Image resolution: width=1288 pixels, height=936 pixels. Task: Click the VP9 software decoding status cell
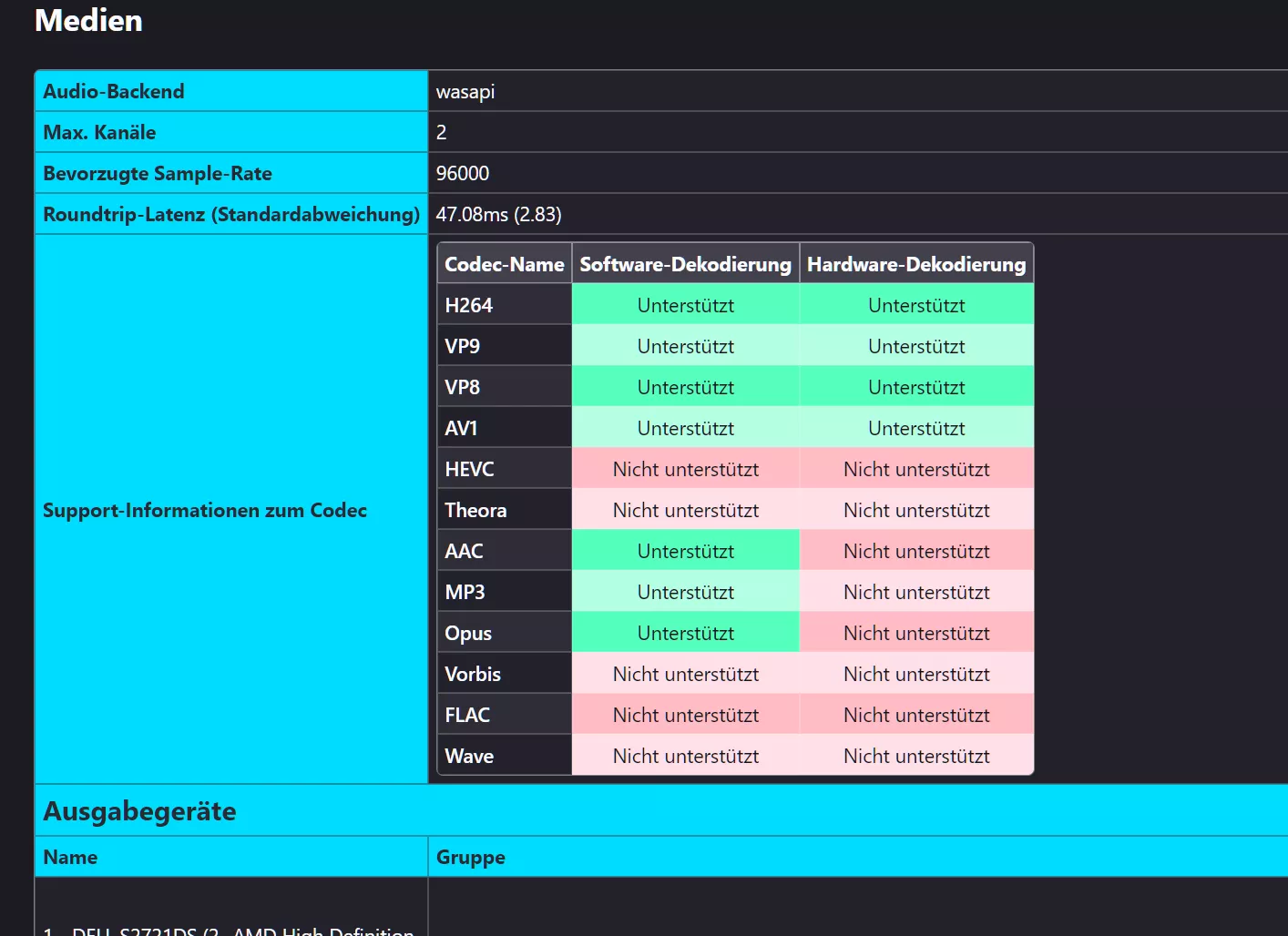(685, 346)
